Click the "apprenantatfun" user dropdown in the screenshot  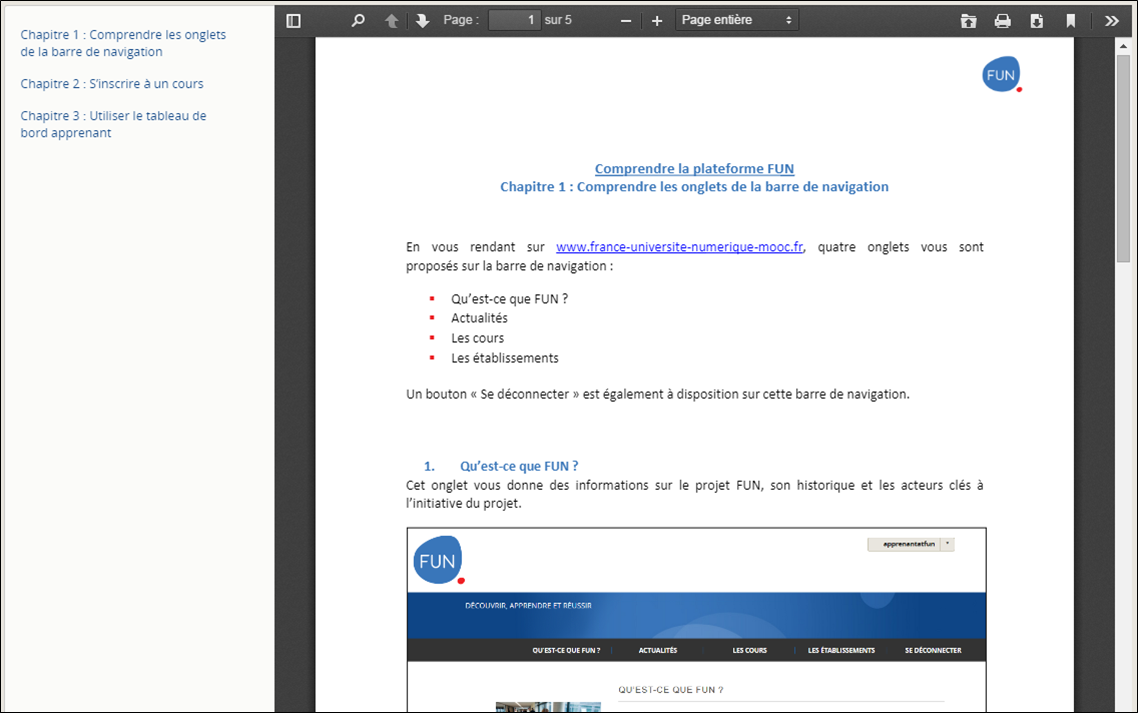coord(911,544)
